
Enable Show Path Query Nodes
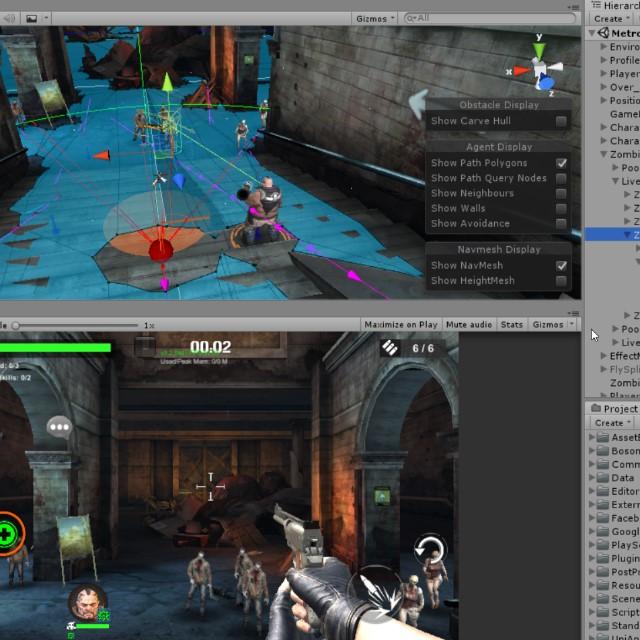tap(561, 178)
